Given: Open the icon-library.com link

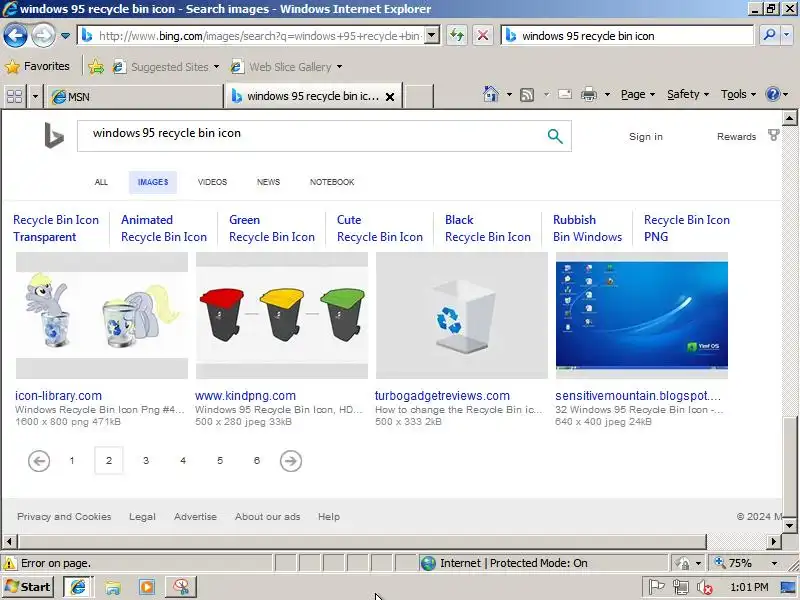Looking at the screenshot, I should pos(58,395).
